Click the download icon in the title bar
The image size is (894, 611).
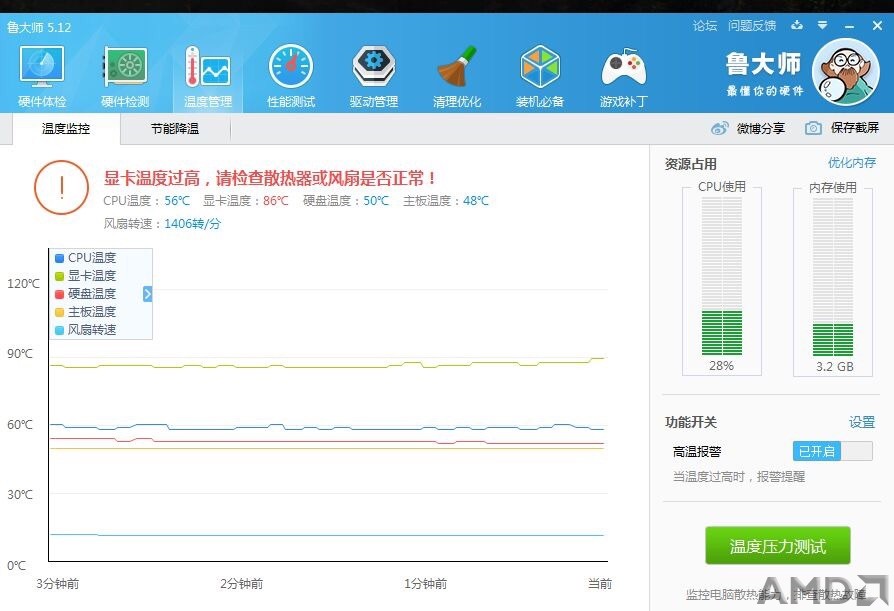[x=797, y=25]
